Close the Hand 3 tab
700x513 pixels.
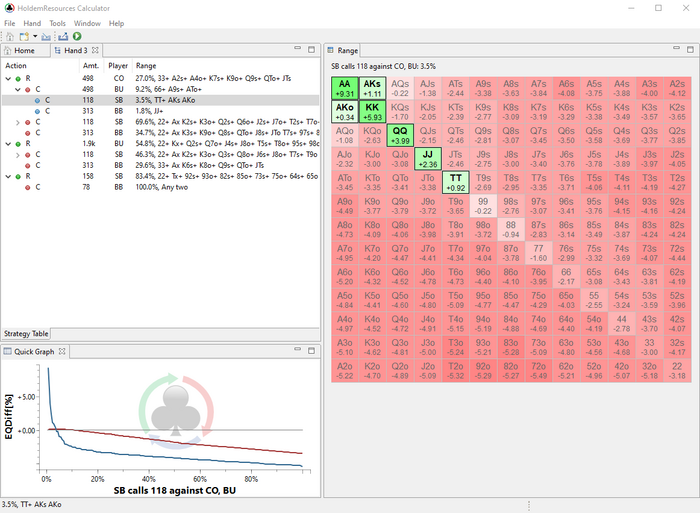pyautogui.click(x=95, y=50)
